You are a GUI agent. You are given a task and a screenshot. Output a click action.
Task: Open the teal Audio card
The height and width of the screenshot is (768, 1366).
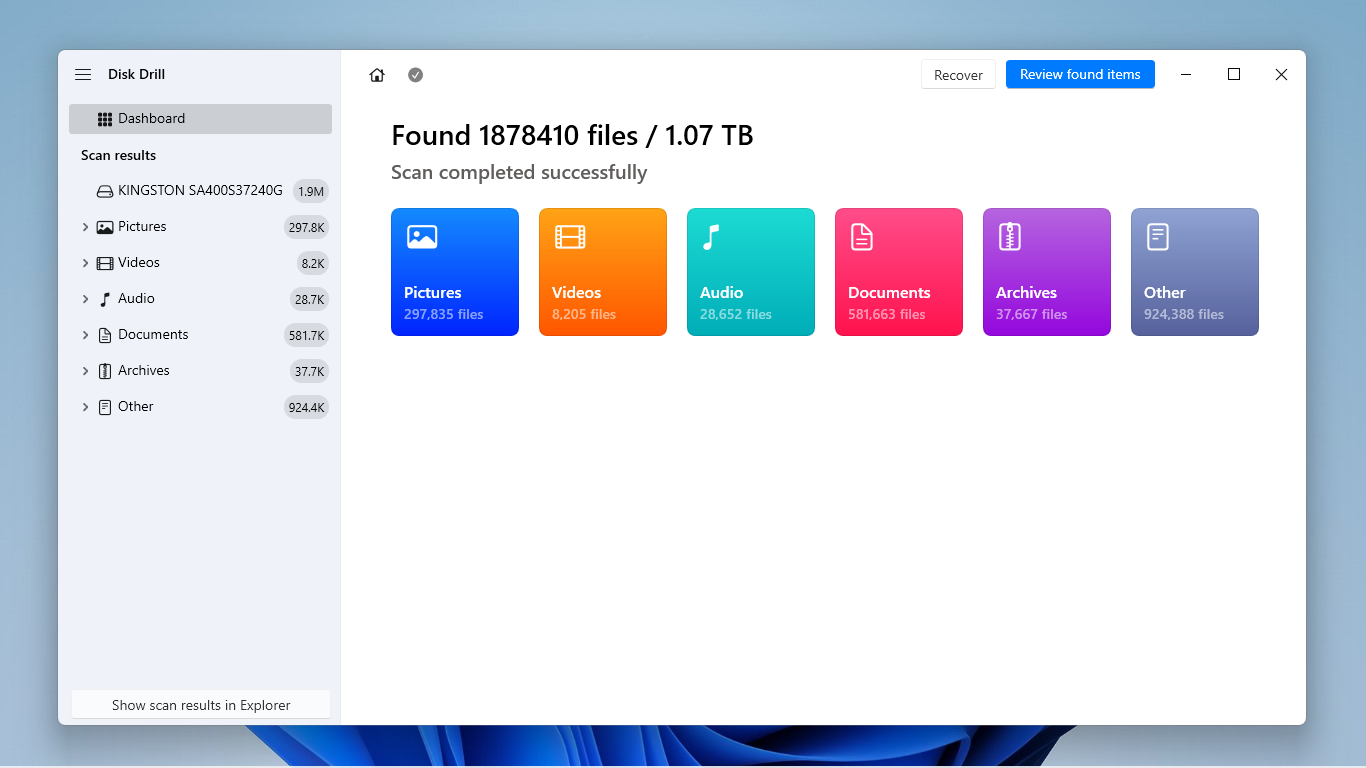pos(751,272)
